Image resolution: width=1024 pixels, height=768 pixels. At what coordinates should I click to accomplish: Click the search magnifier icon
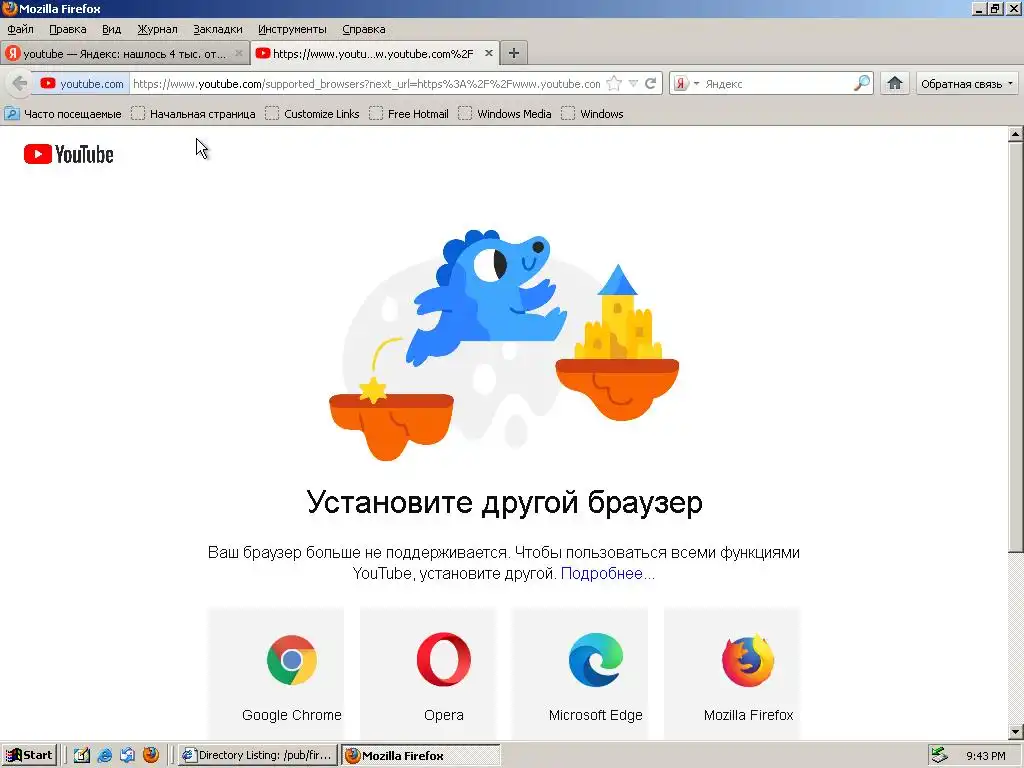point(862,83)
